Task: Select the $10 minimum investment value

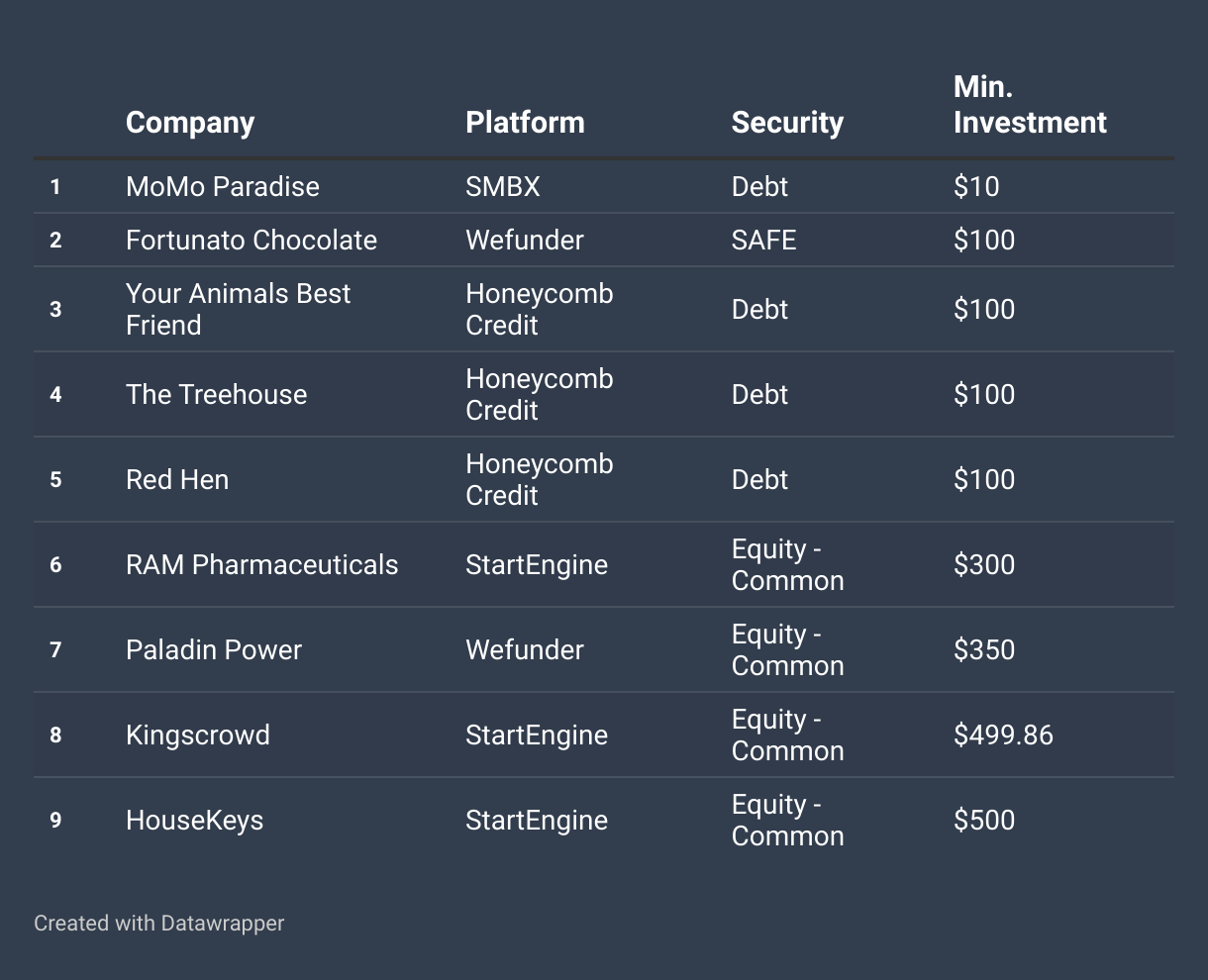Action: click(x=976, y=187)
